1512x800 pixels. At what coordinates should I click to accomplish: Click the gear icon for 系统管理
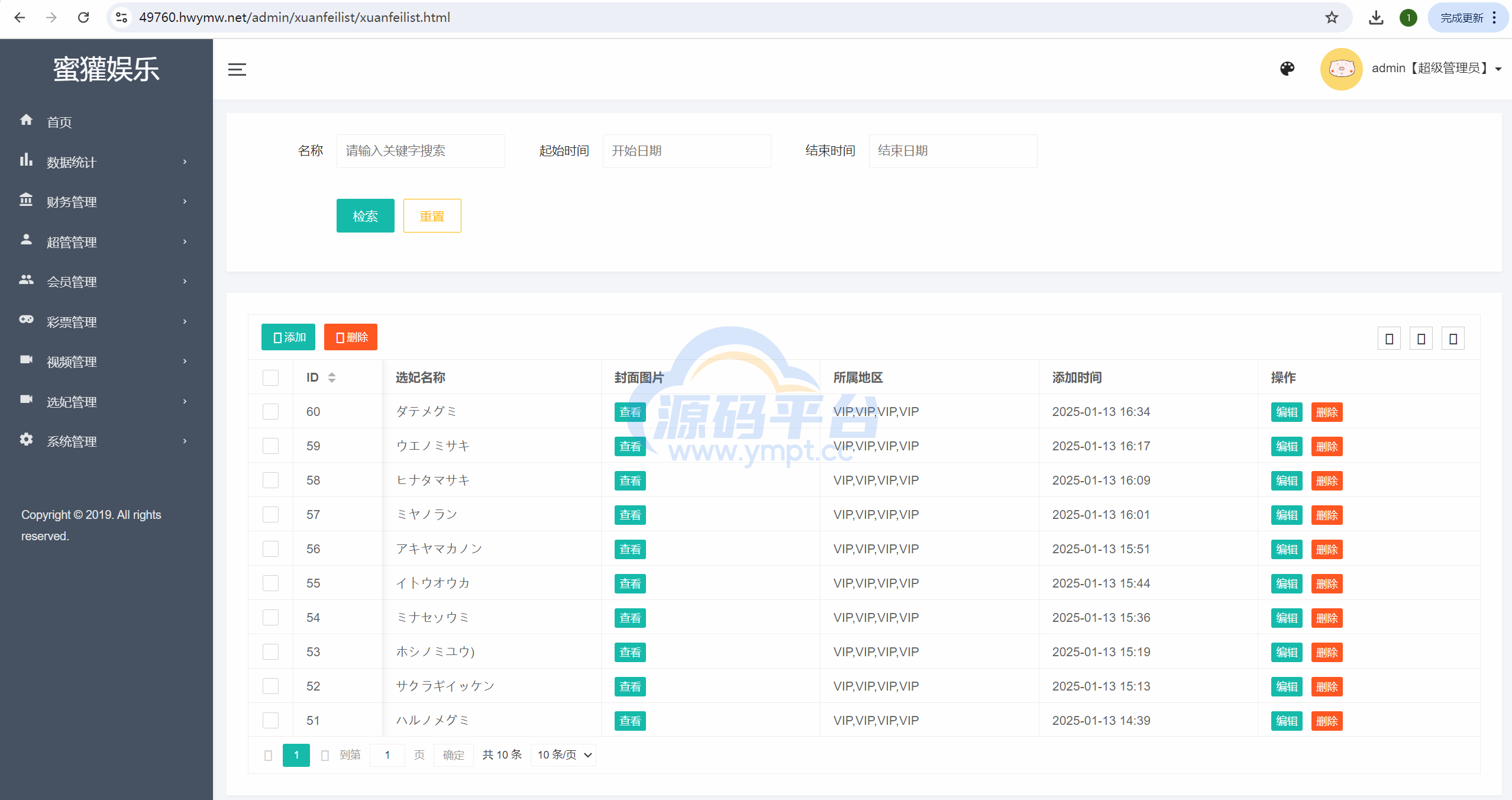tap(26, 439)
